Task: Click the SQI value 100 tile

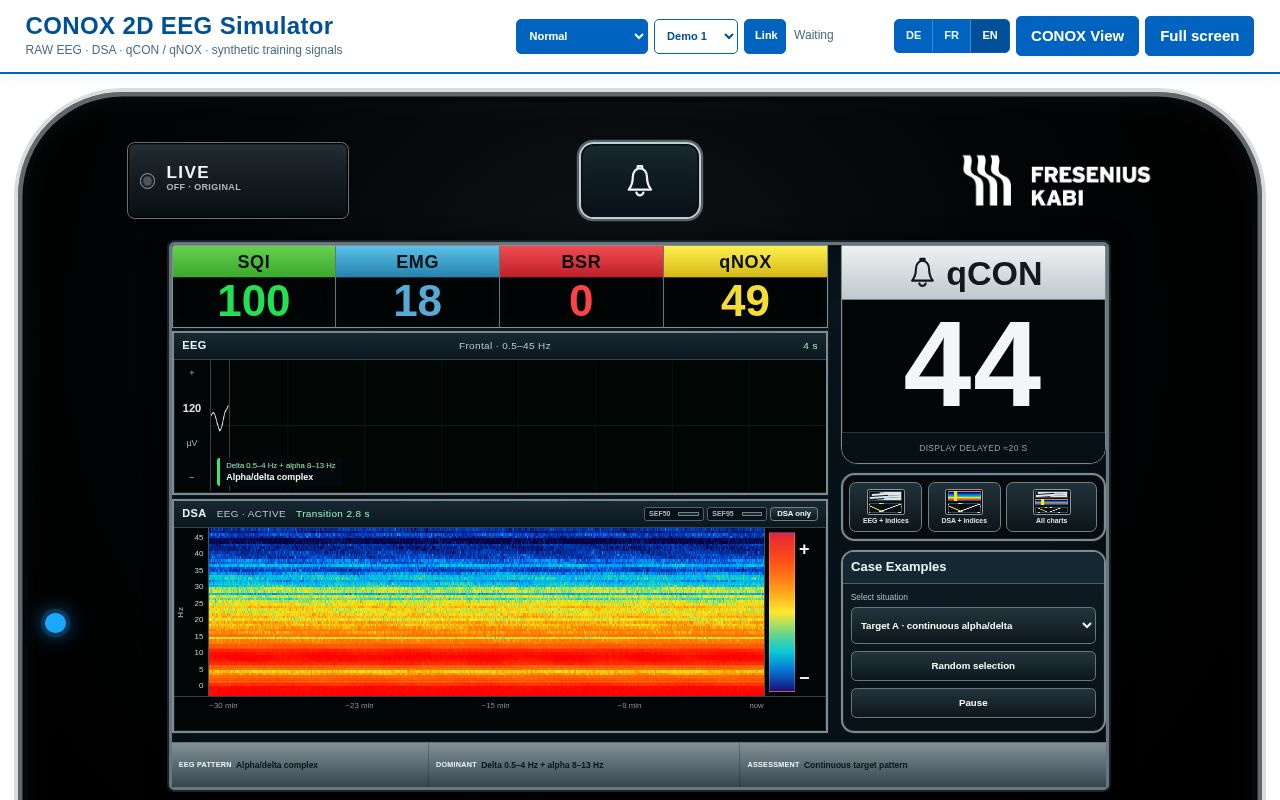Action: (x=254, y=287)
